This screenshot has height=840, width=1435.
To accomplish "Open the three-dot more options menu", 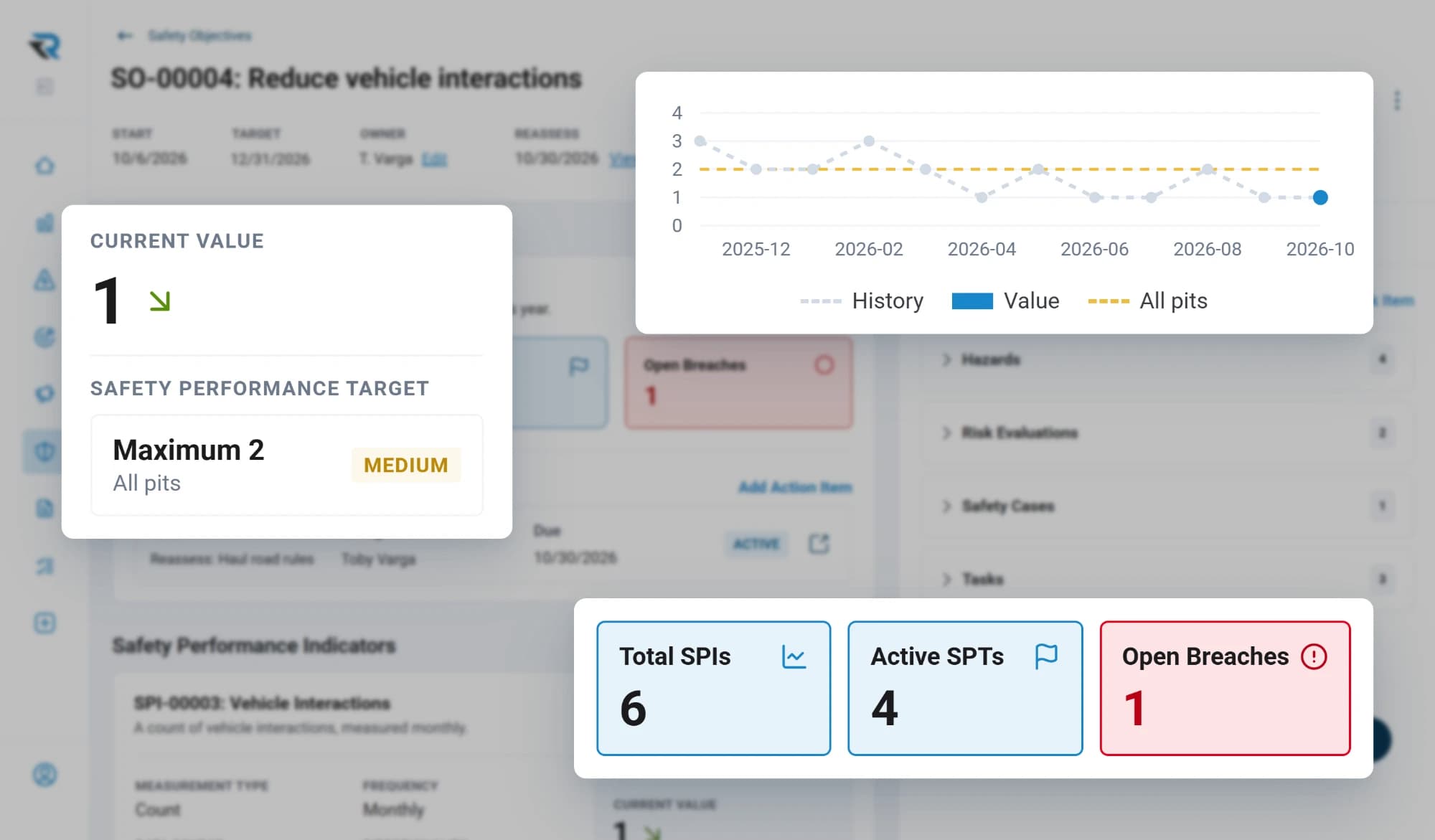I will (1396, 100).
